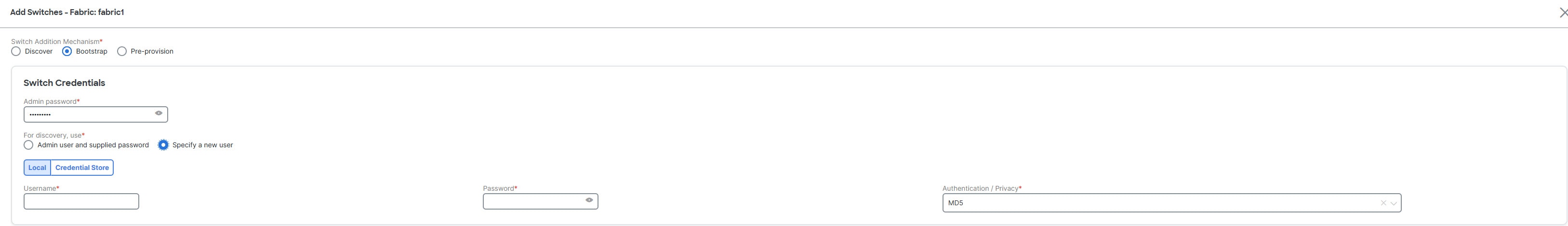
Task: Switch to the Credential Store tab
Action: pyautogui.click(x=82, y=168)
